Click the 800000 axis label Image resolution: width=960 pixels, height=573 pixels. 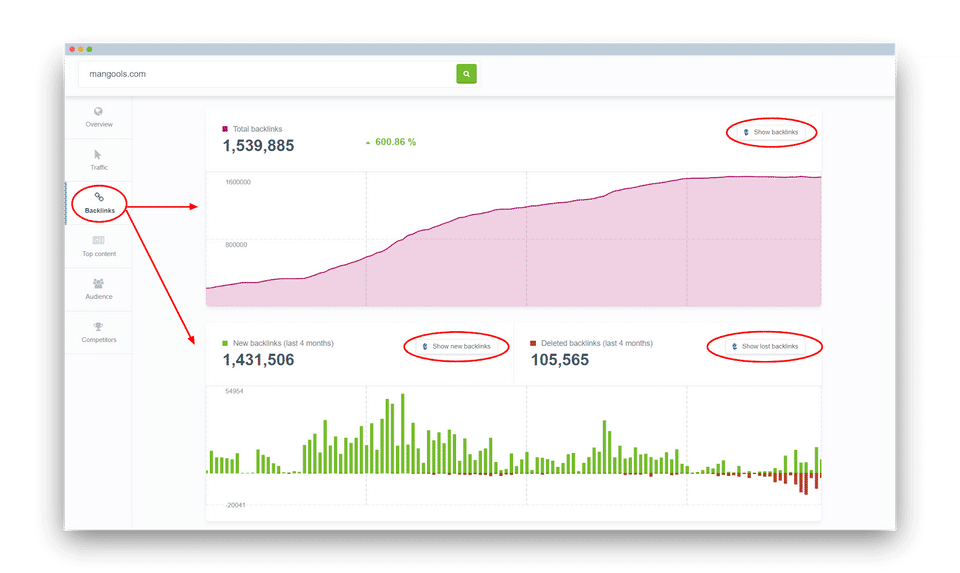(x=236, y=245)
